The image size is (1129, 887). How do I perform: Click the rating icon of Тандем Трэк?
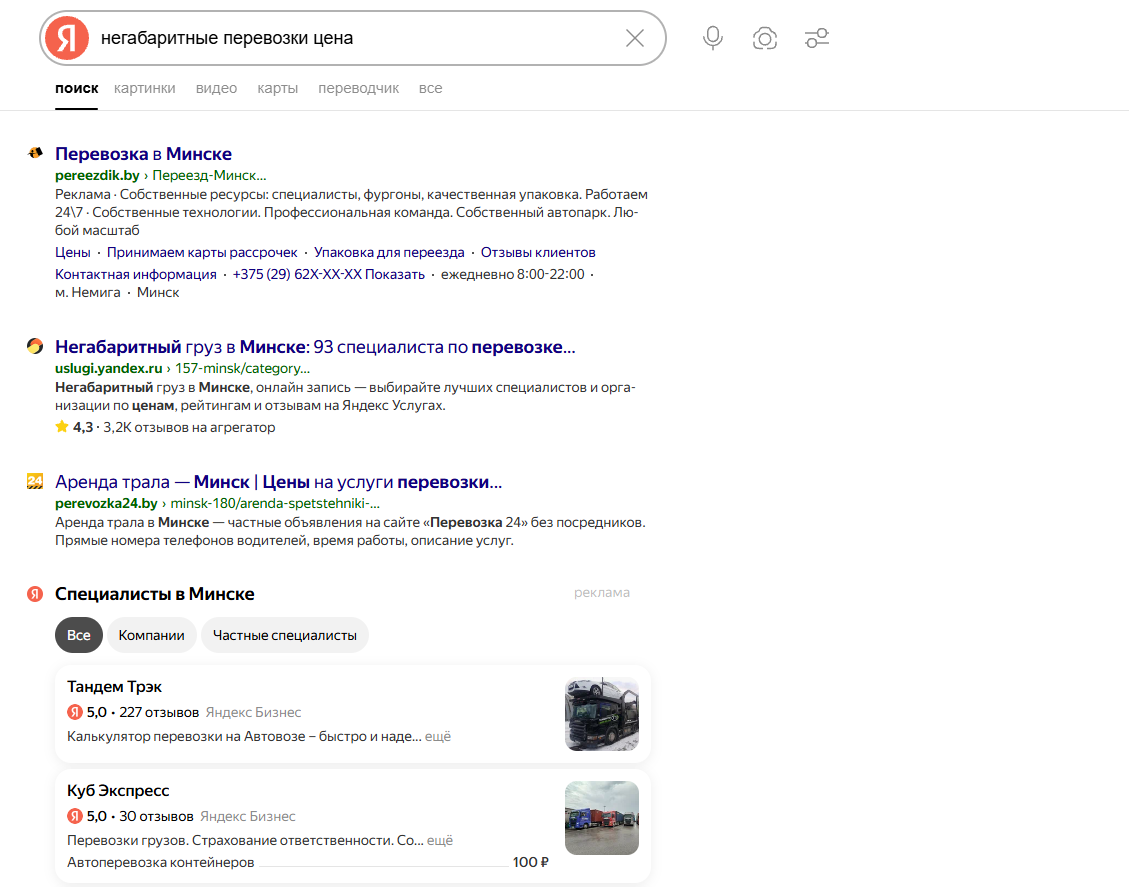click(x=74, y=712)
